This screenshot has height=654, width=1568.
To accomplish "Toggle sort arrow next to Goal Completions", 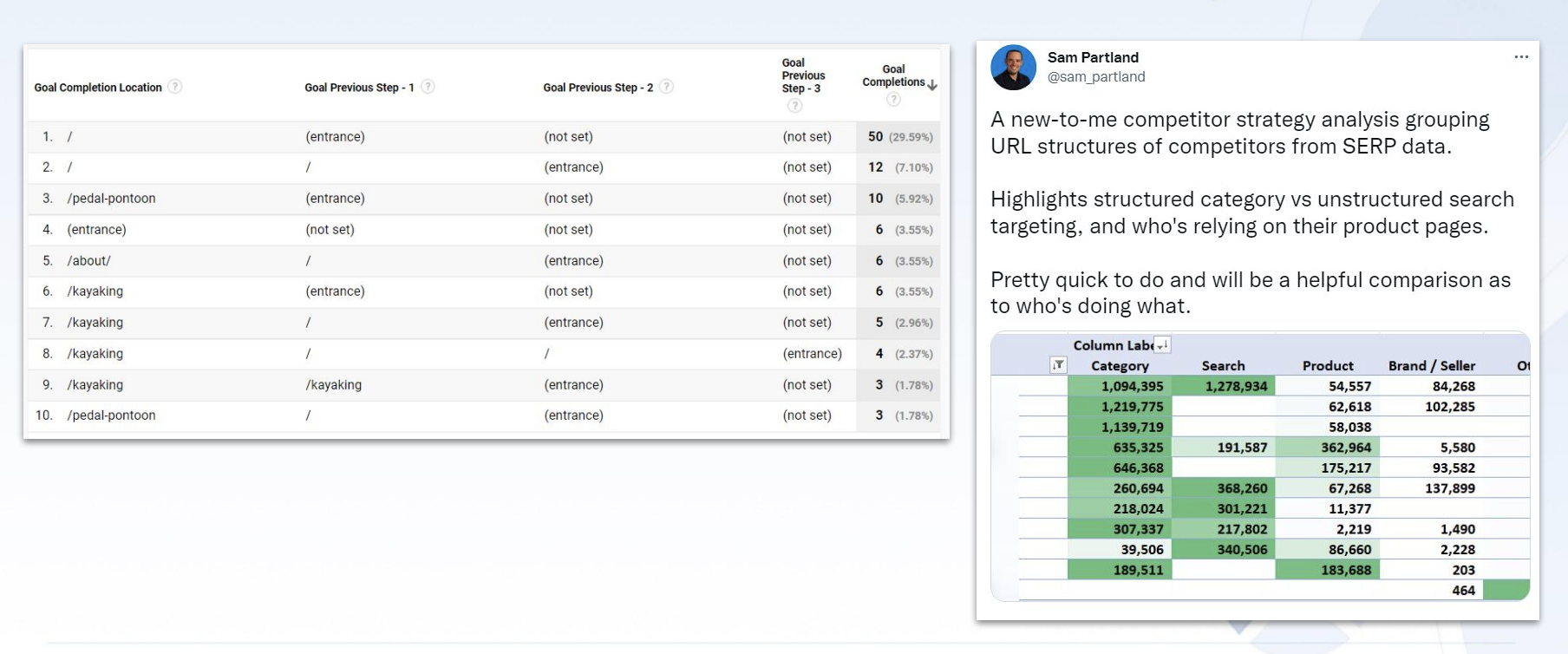I will pyautogui.click(x=932, y=85).
